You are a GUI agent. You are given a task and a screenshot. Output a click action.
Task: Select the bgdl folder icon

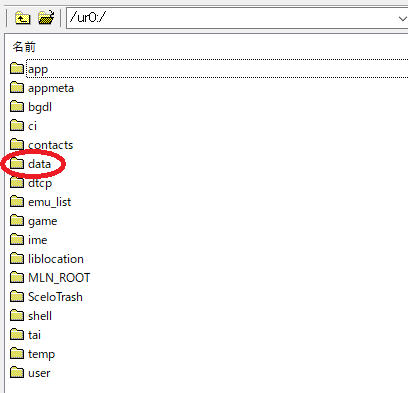(x=17, y=106)
